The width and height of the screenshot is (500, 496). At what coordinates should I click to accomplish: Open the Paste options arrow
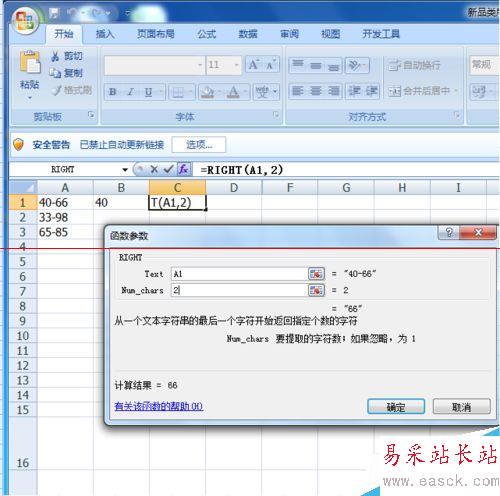pyautogui.click(x=30, y=98)
